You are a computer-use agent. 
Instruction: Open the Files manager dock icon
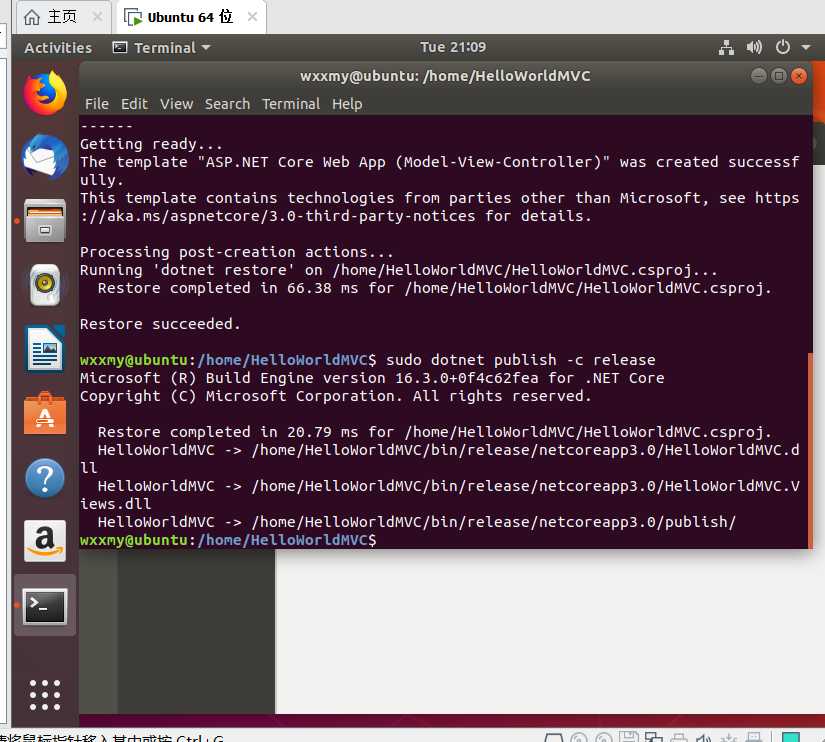pos(45,221)
